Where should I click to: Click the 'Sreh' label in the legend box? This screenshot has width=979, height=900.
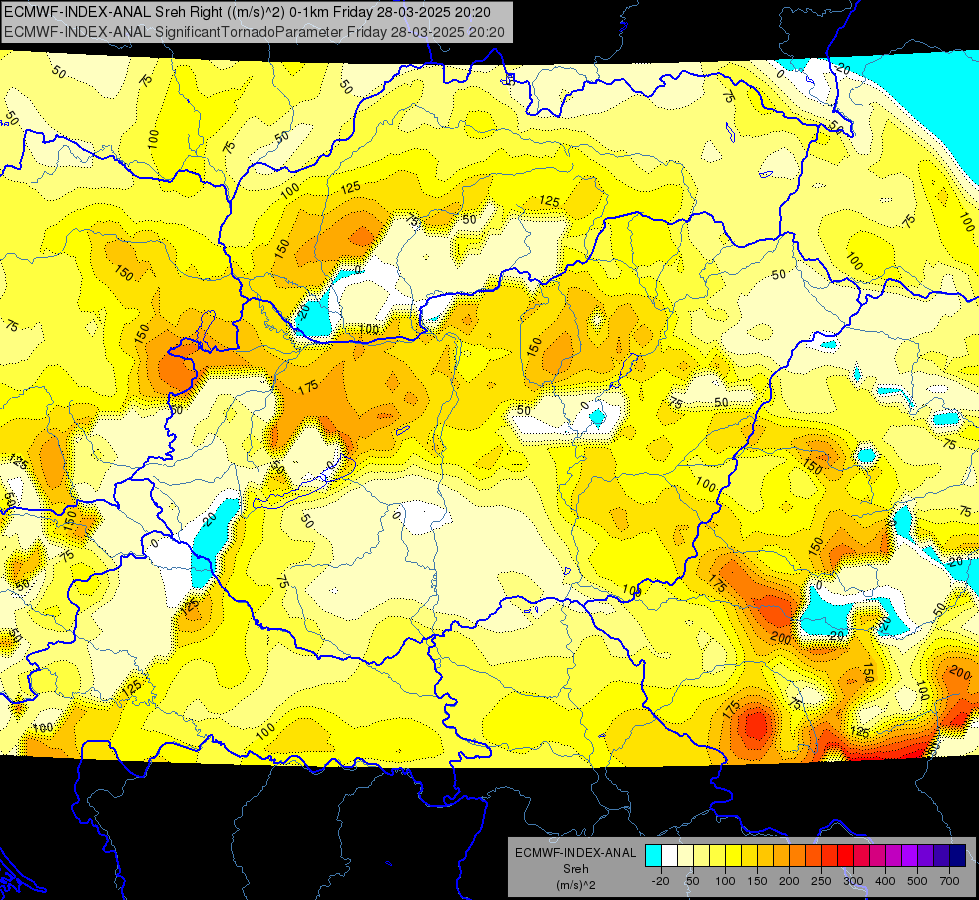coord(576,869)
